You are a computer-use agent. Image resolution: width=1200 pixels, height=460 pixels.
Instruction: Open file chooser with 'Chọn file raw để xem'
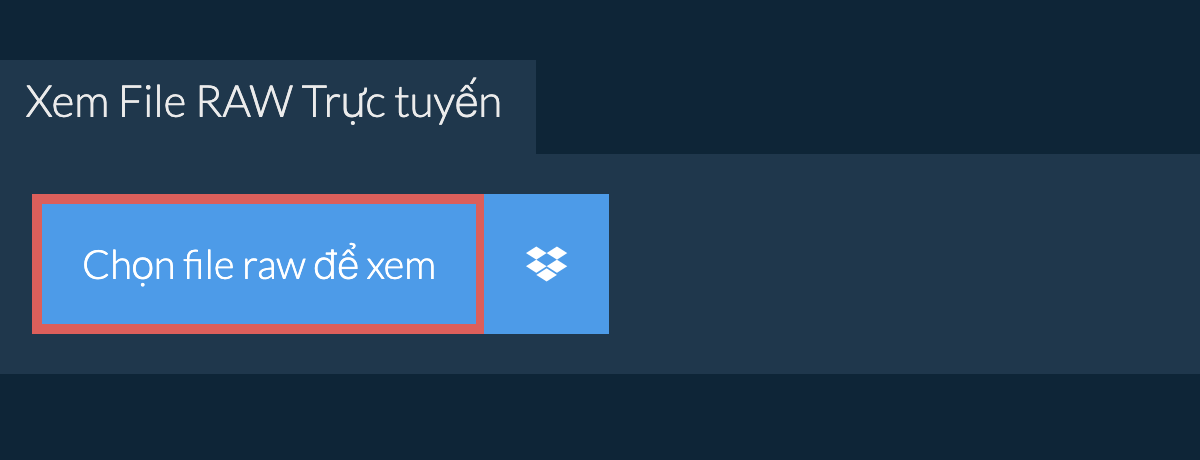pos(258,264)
